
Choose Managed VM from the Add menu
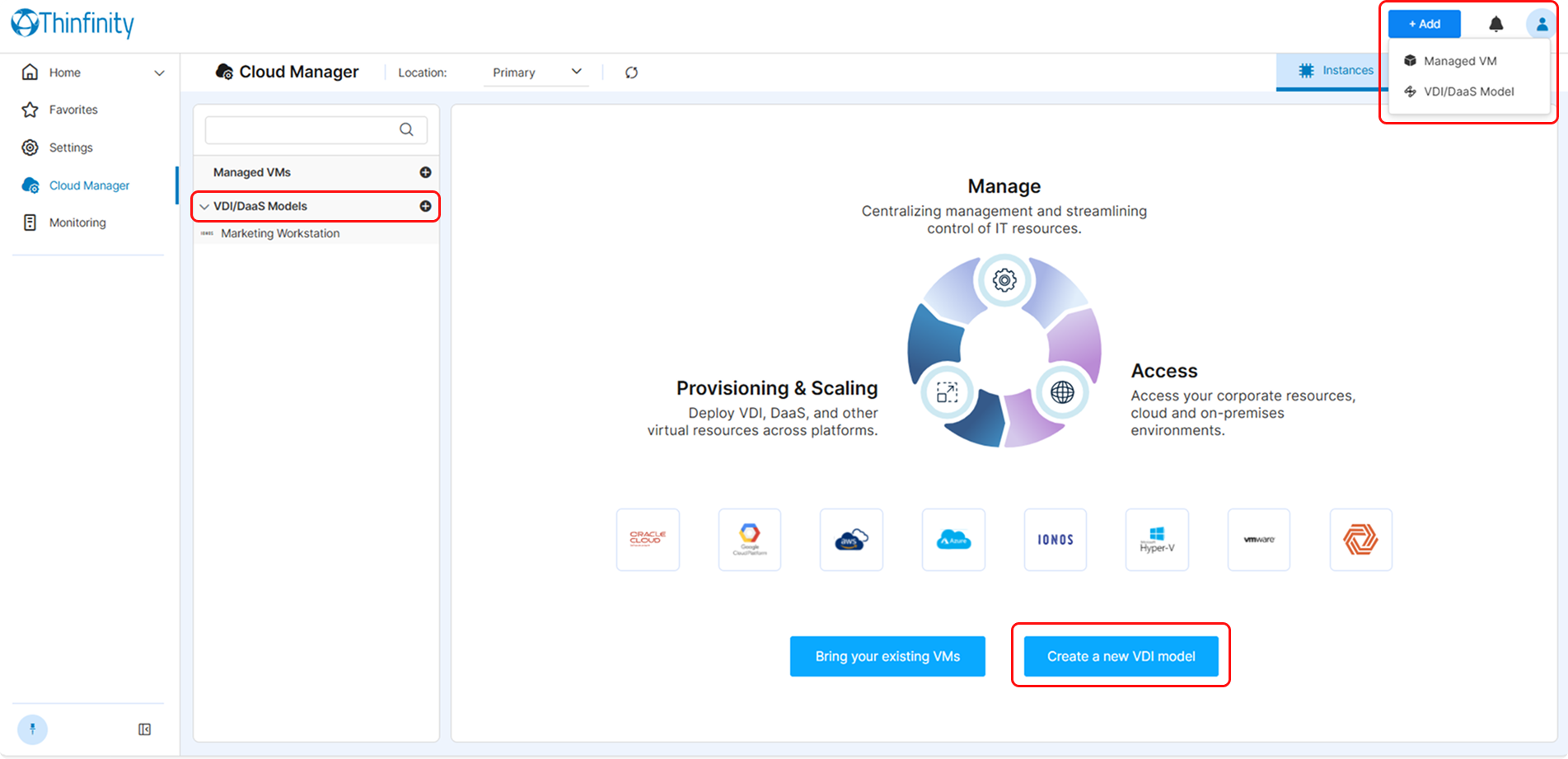tap(1459, 61)
